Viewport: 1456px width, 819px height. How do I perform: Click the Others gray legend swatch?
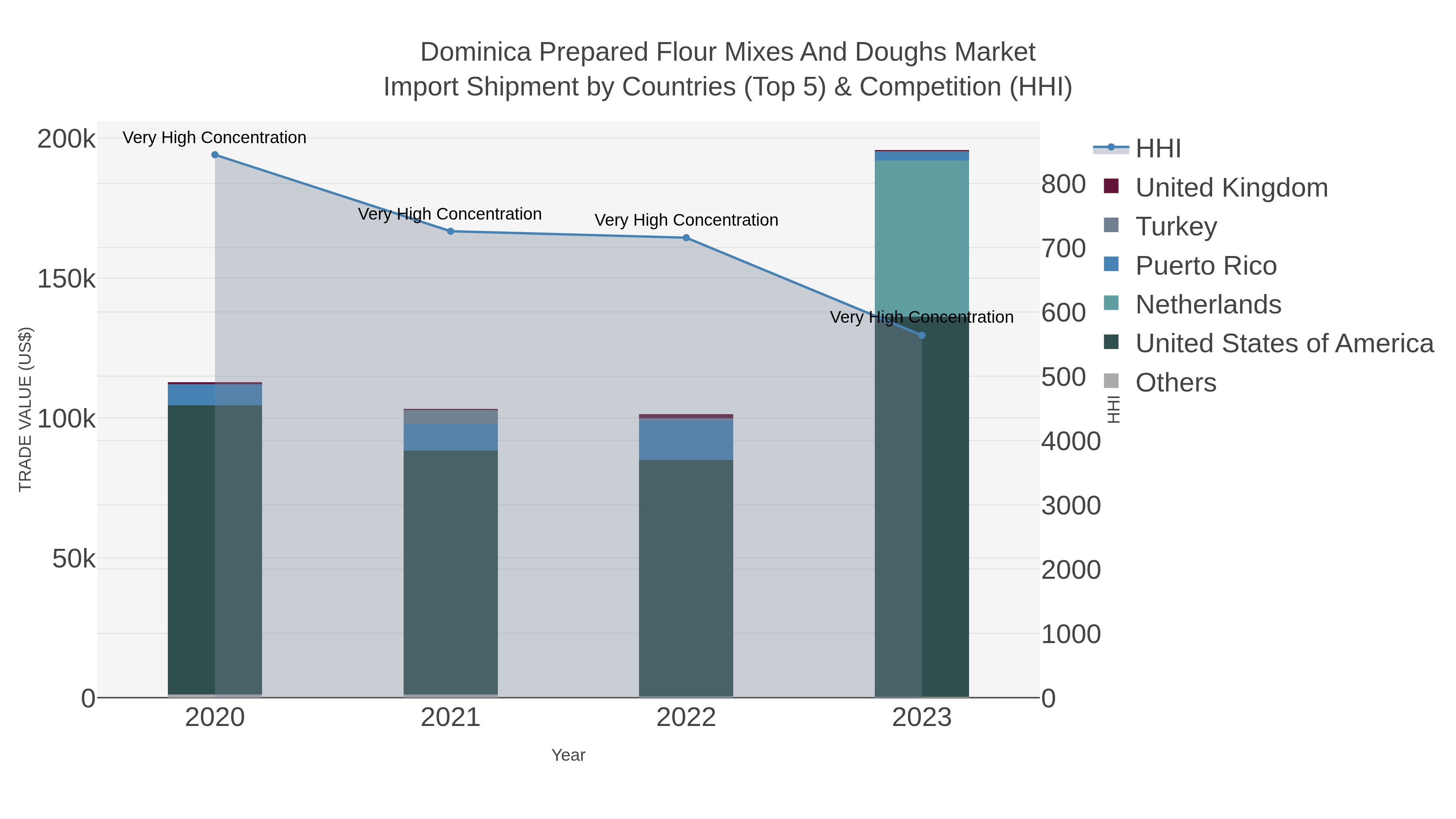(1111, 381)
